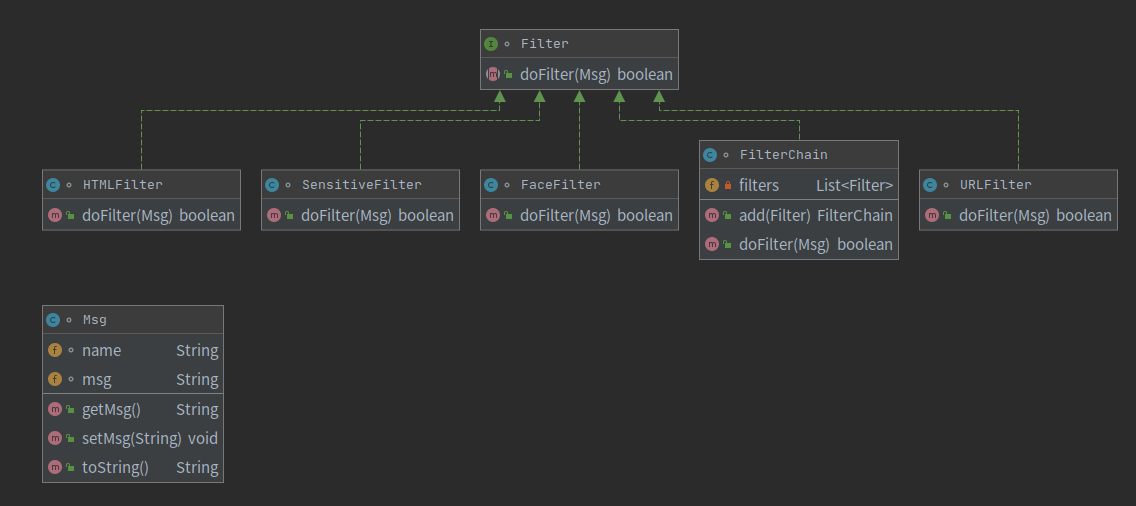Click doFilter(Msg) in SensitiveFilter
Viewport: 1136px width, 506px height.
click(346, 215)
